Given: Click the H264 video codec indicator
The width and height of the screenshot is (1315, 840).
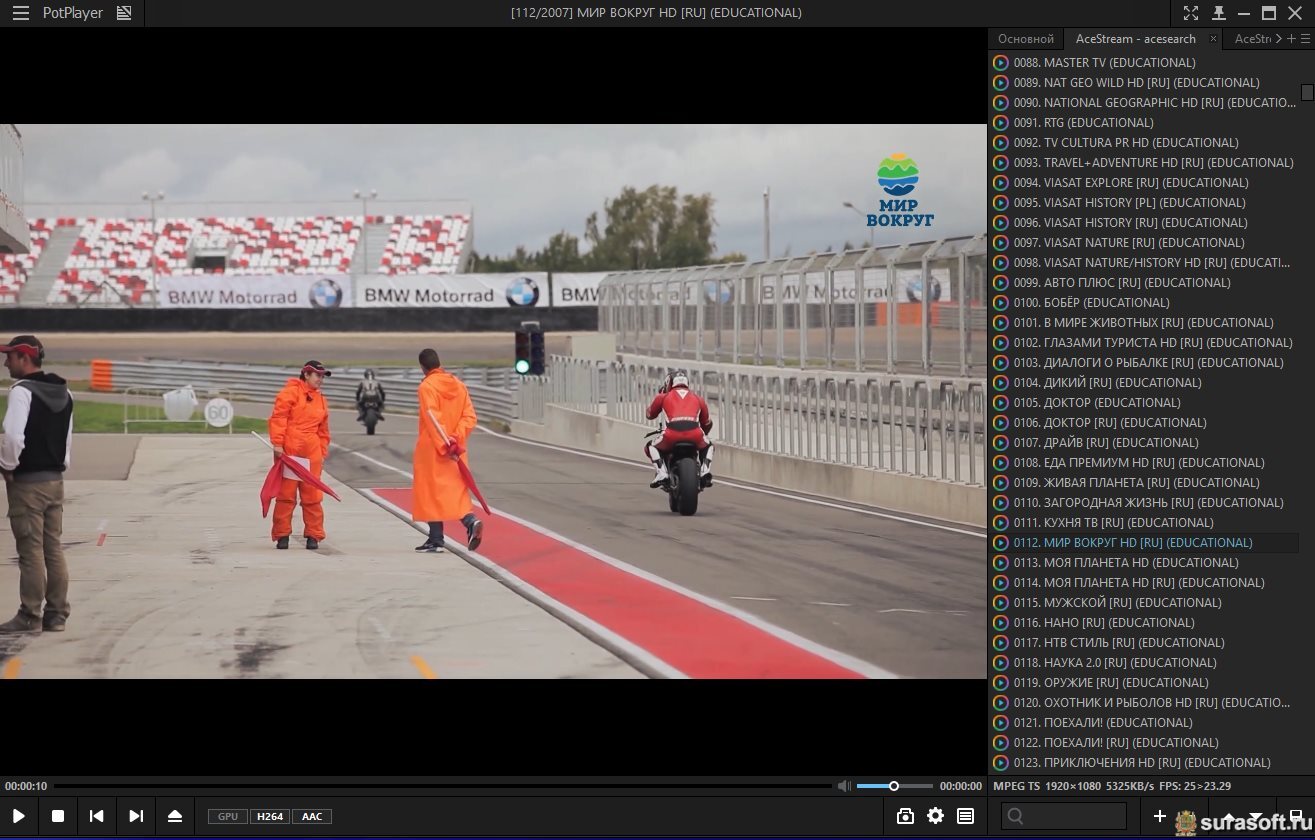Looking at the screenshot, I should 270,816.
